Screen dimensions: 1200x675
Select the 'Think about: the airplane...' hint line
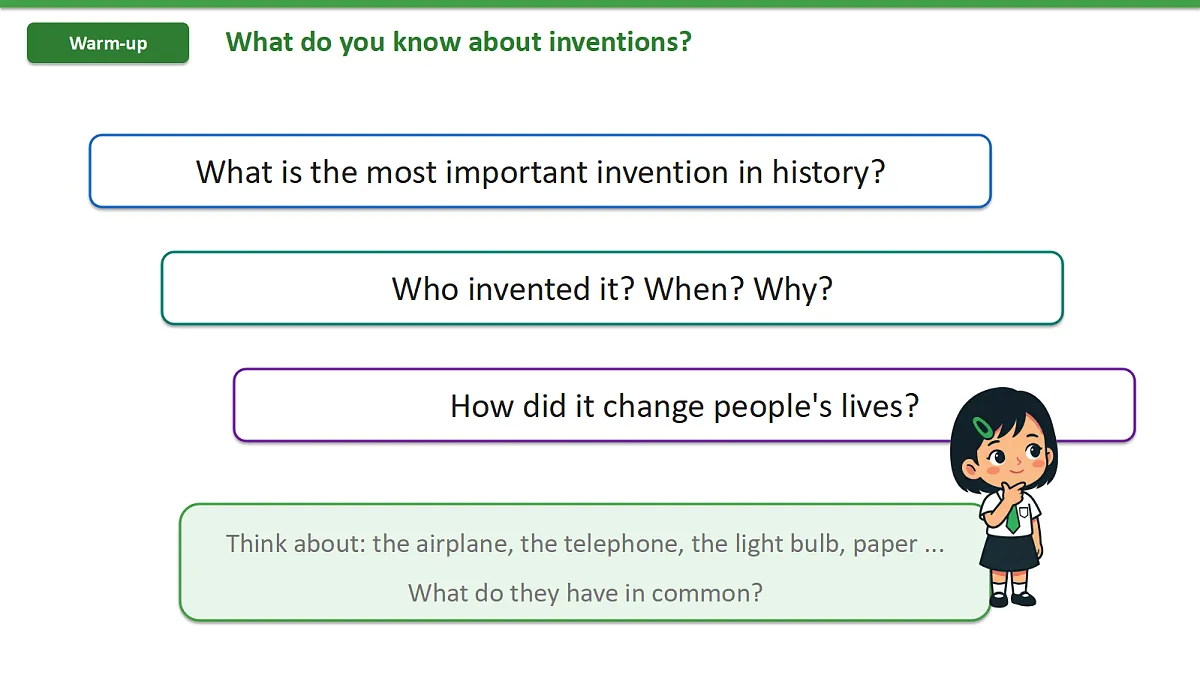(585, 544)
